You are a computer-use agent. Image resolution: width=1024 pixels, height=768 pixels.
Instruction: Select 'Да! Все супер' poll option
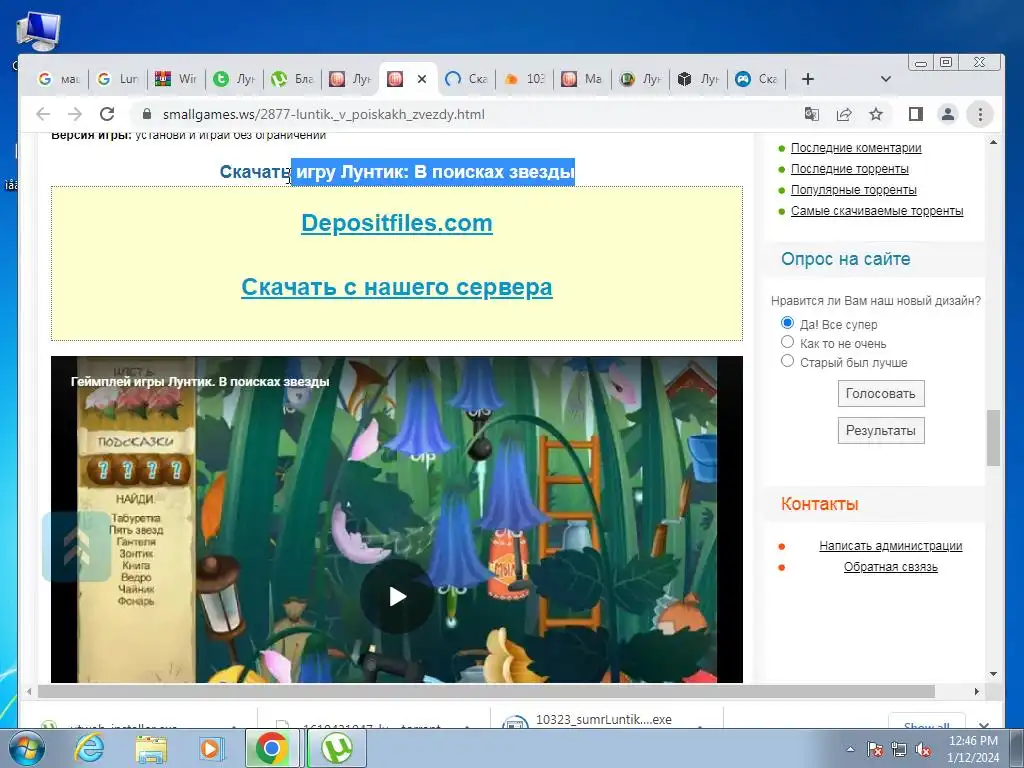(x=788, y=323)
